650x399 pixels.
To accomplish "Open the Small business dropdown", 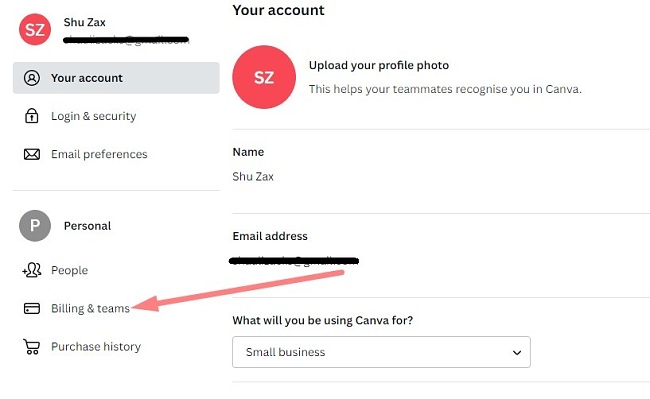I will [381, 352].
